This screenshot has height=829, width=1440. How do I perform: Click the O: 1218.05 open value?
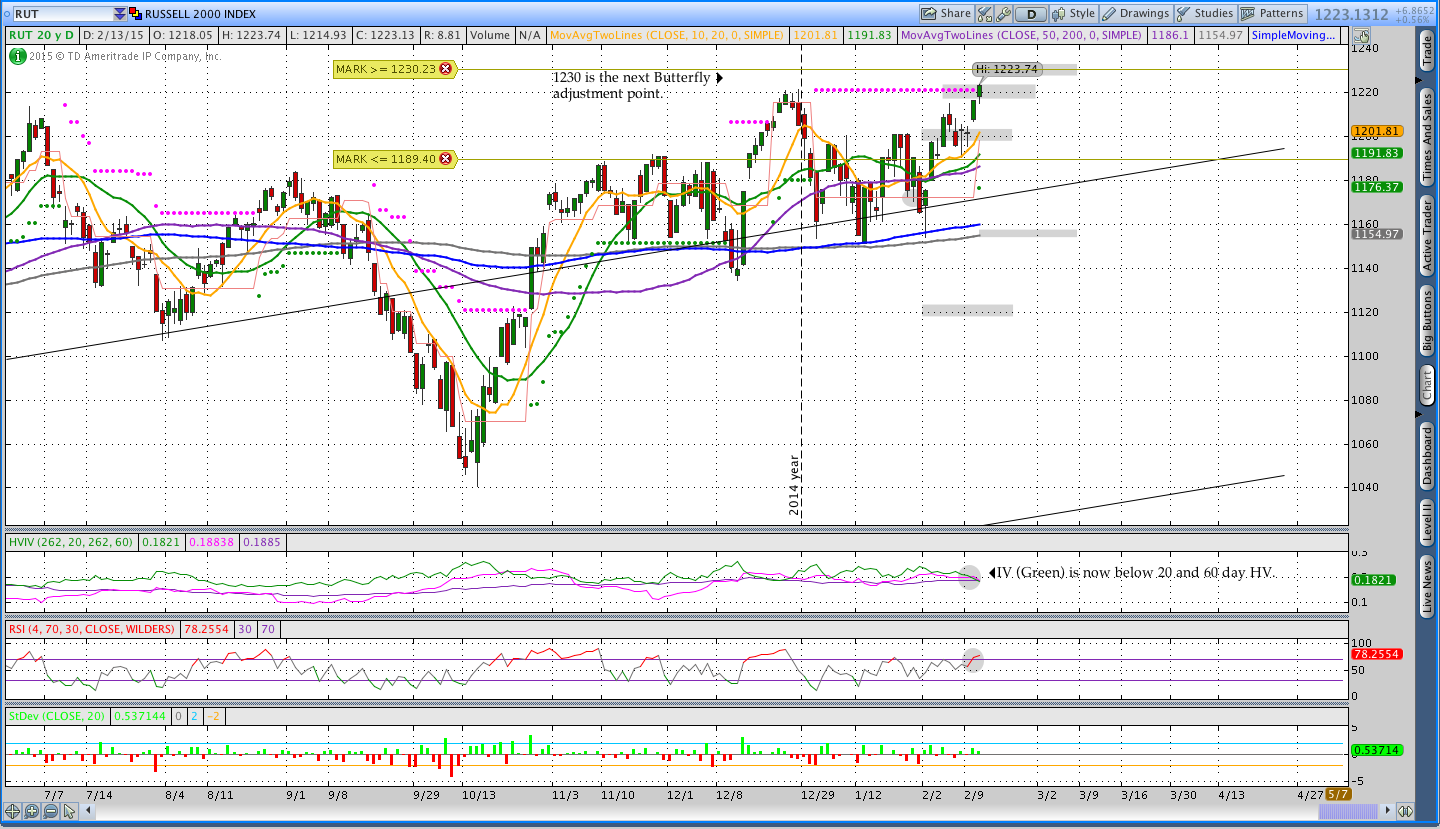(182, 35)
